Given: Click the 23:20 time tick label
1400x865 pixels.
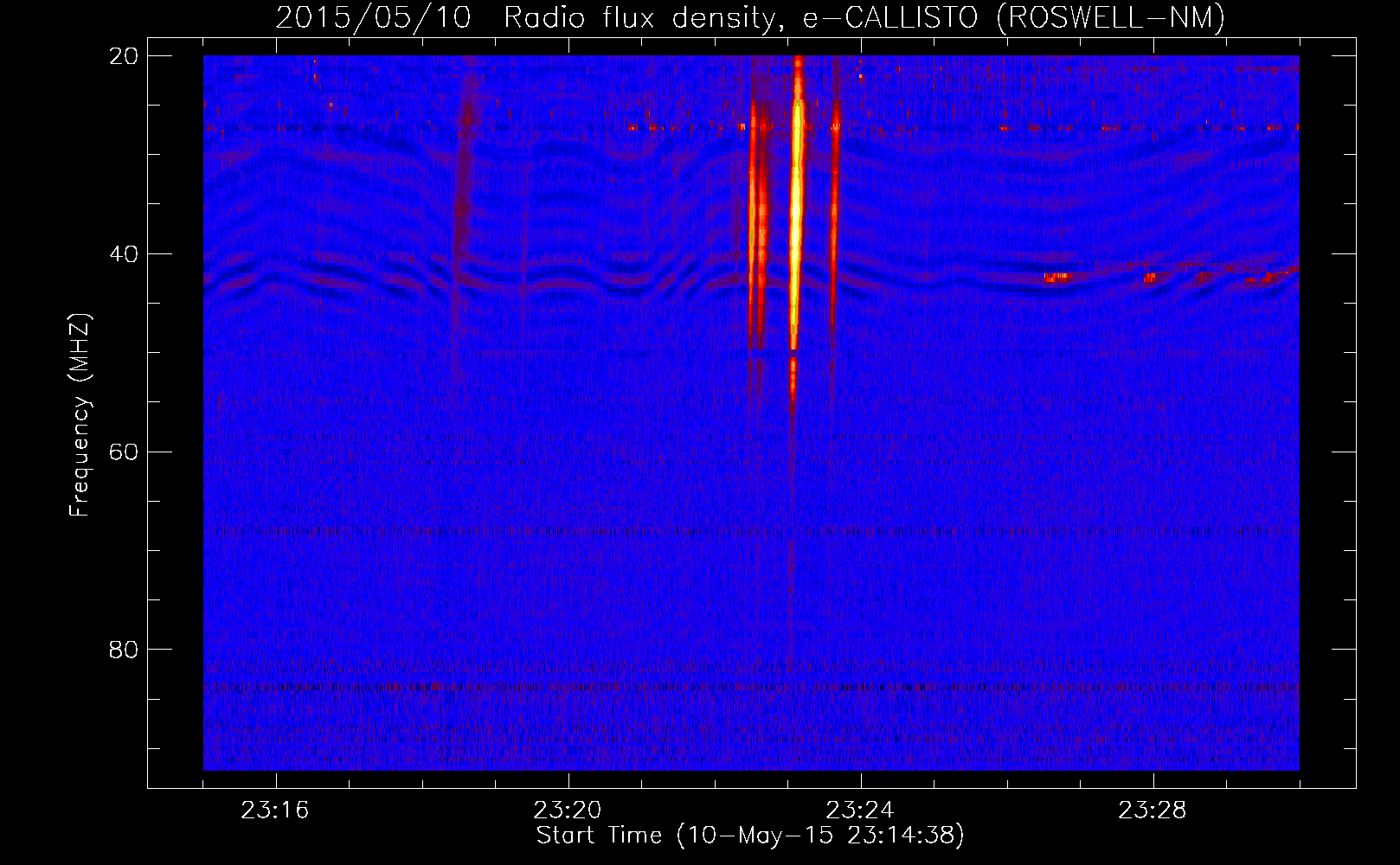Looking at the screenshot, I should [x=568, y=811].
